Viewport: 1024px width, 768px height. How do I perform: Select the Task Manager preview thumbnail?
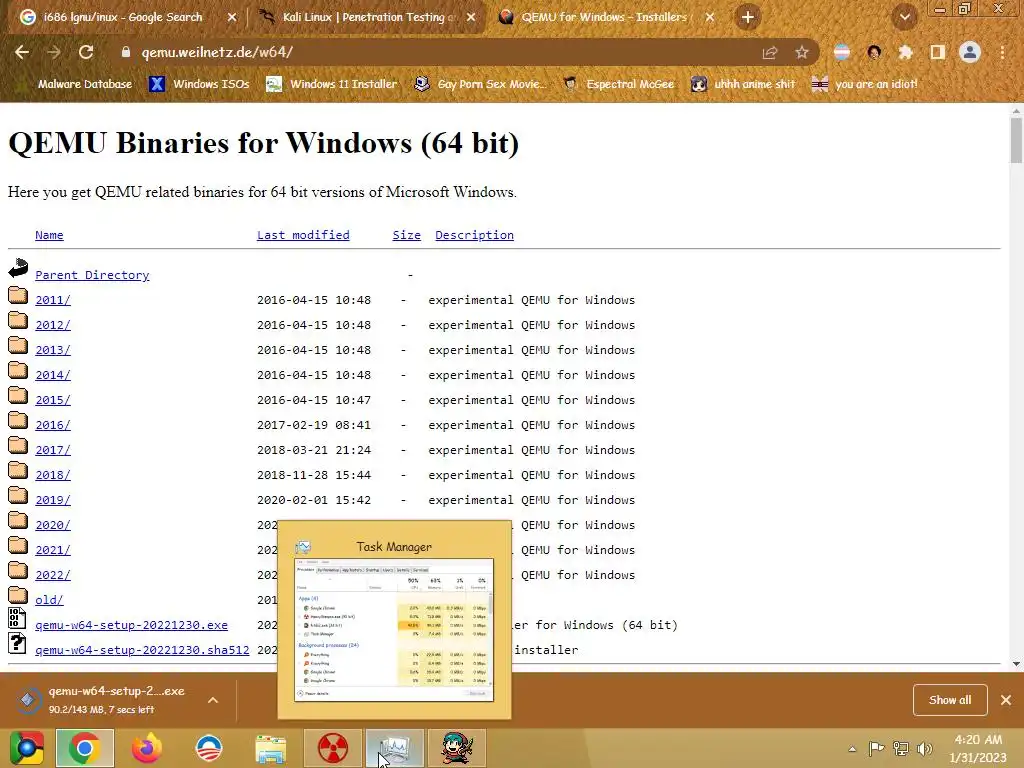pyautogui.click(x=394, y=619)
